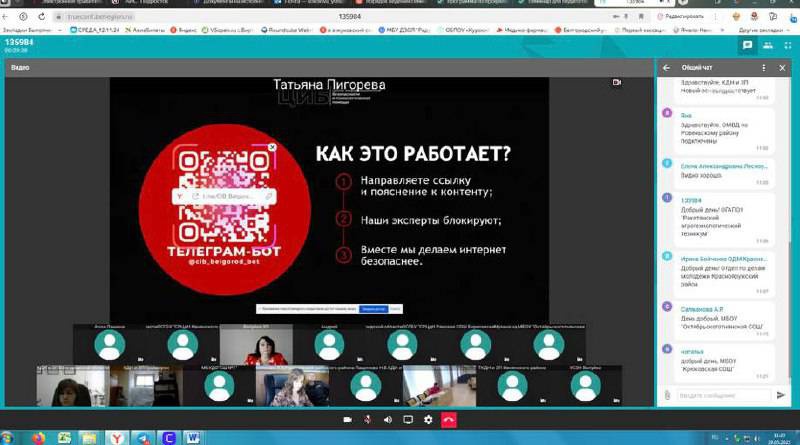800x445 pixels.
Task: Select bottom-left woman webcam thumbnail
Action: 72,386
